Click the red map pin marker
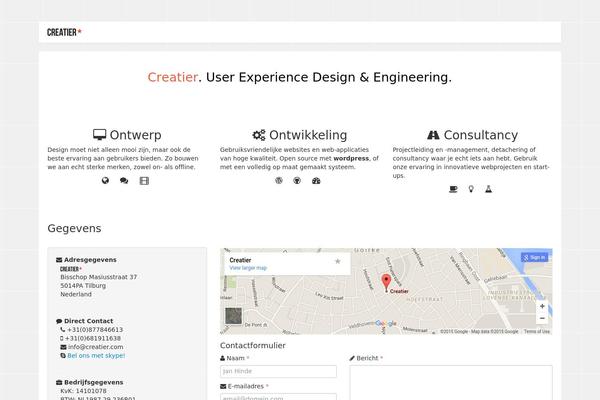 (386, 282)
